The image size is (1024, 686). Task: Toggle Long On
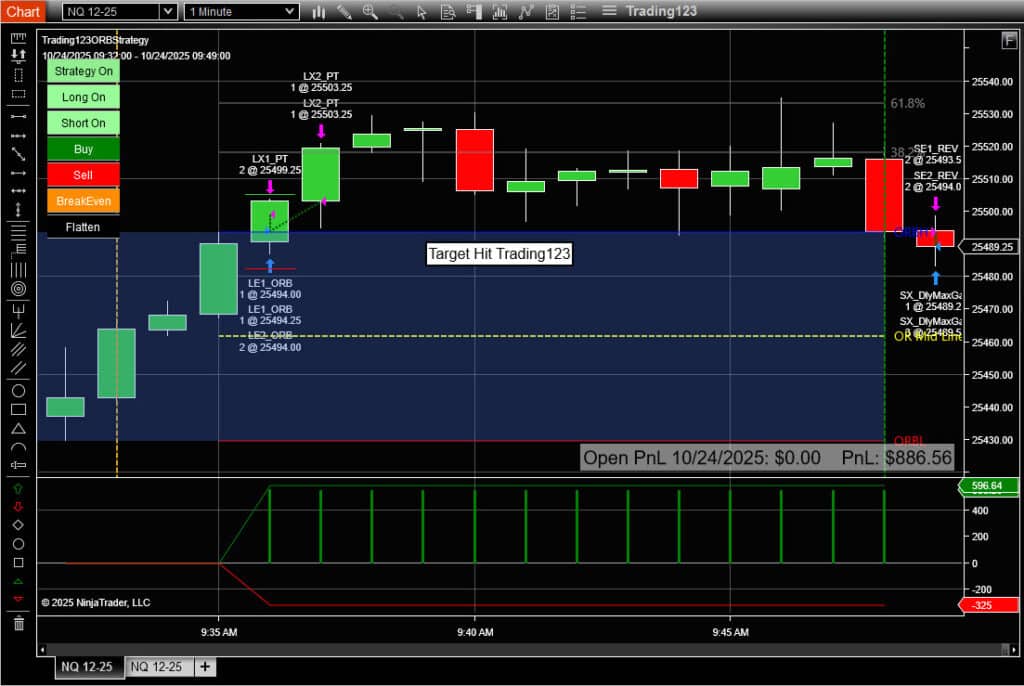[83, 97]
